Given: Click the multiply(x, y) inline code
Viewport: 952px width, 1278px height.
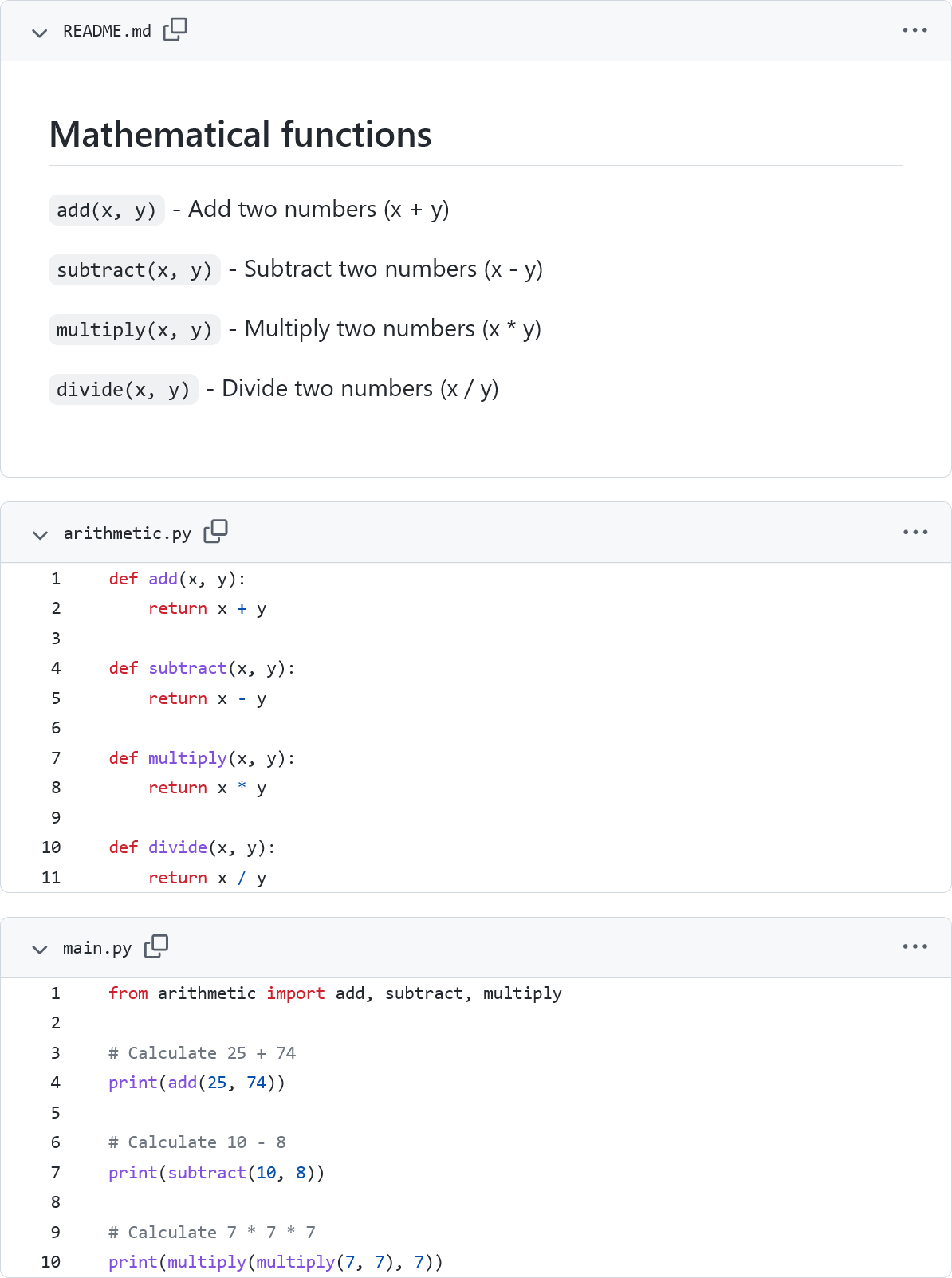Looking at the screenshot, I should [134, 330].
